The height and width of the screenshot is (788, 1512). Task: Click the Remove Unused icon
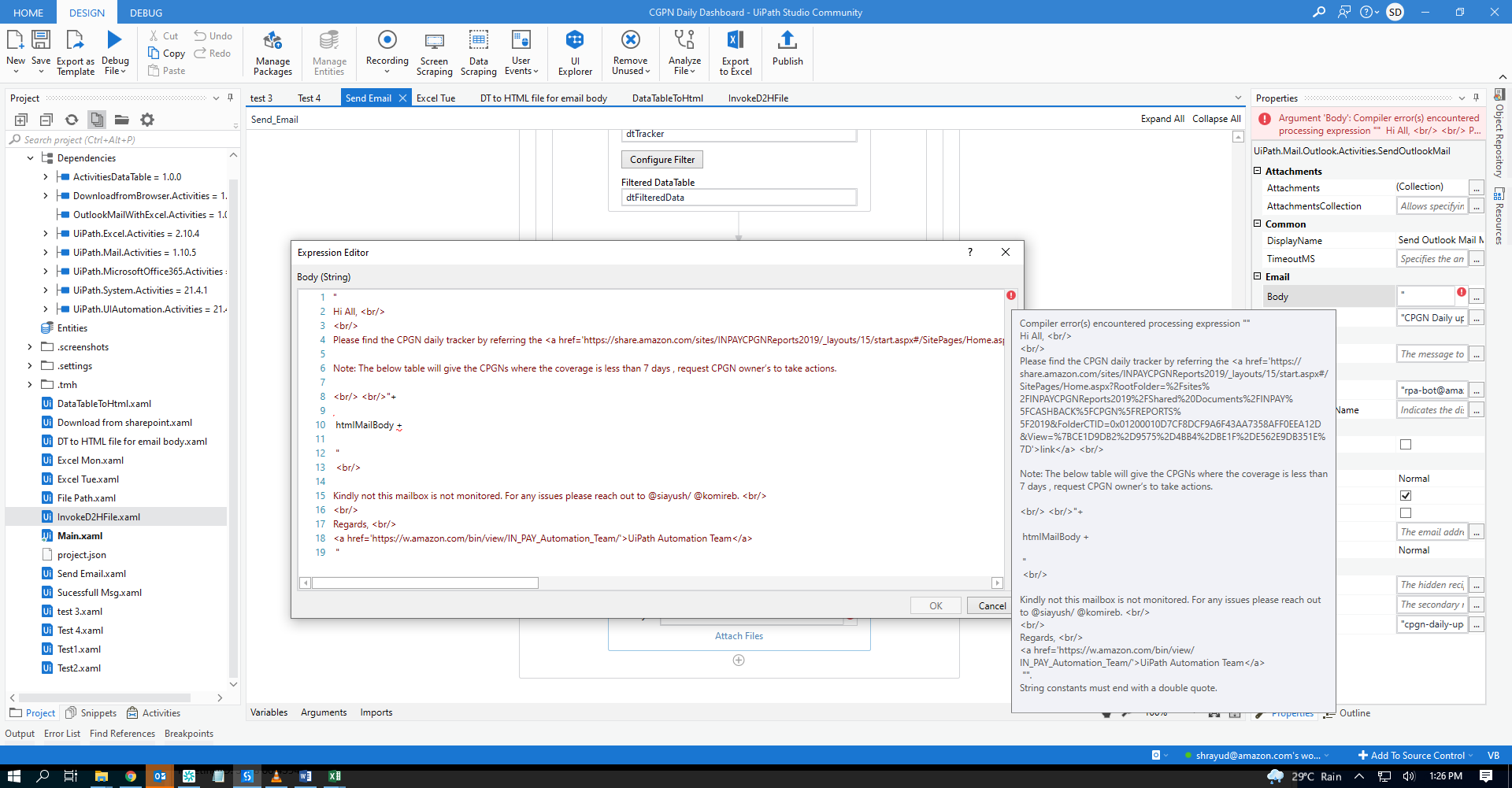(631, 39)
